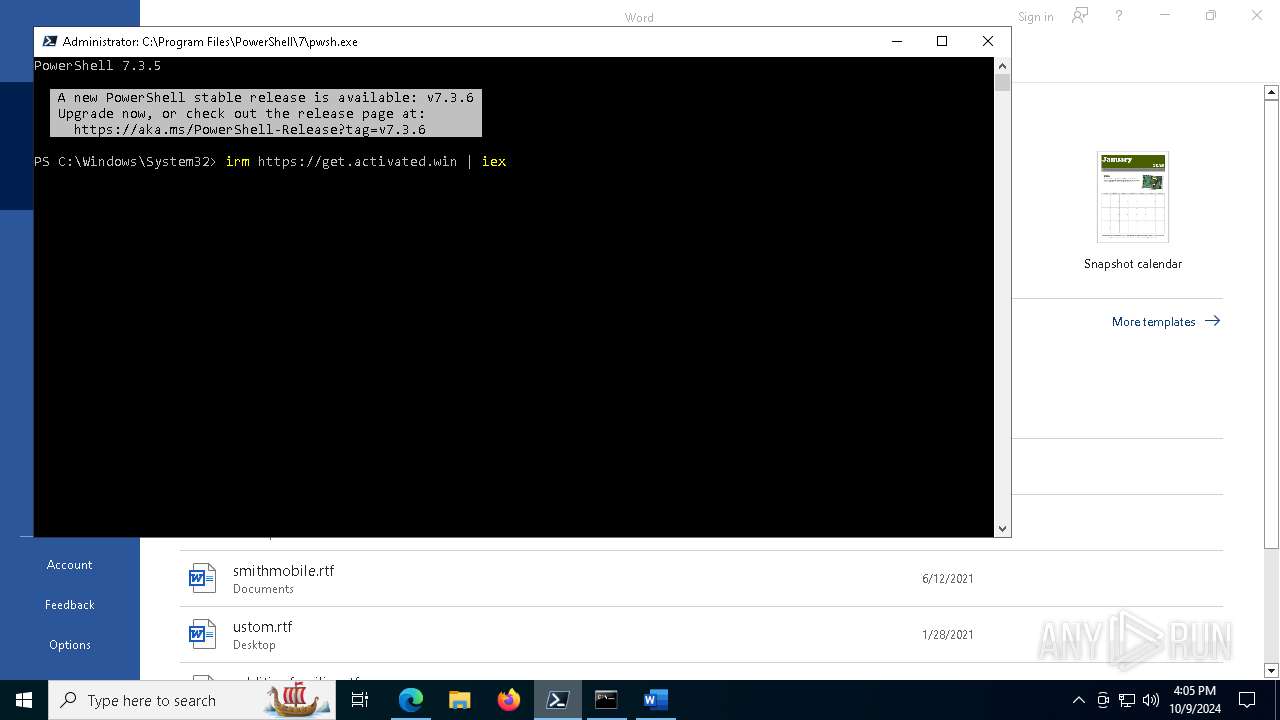
Task: Switch to Word via its taskbar icon
Action: [655, 700]
